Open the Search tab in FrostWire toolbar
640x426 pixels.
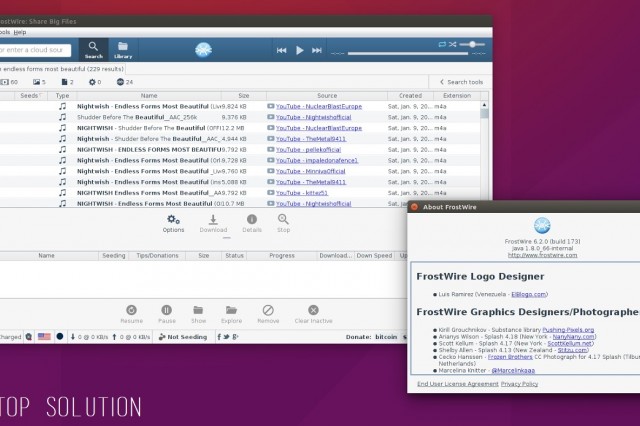click(x=93, y=50)
